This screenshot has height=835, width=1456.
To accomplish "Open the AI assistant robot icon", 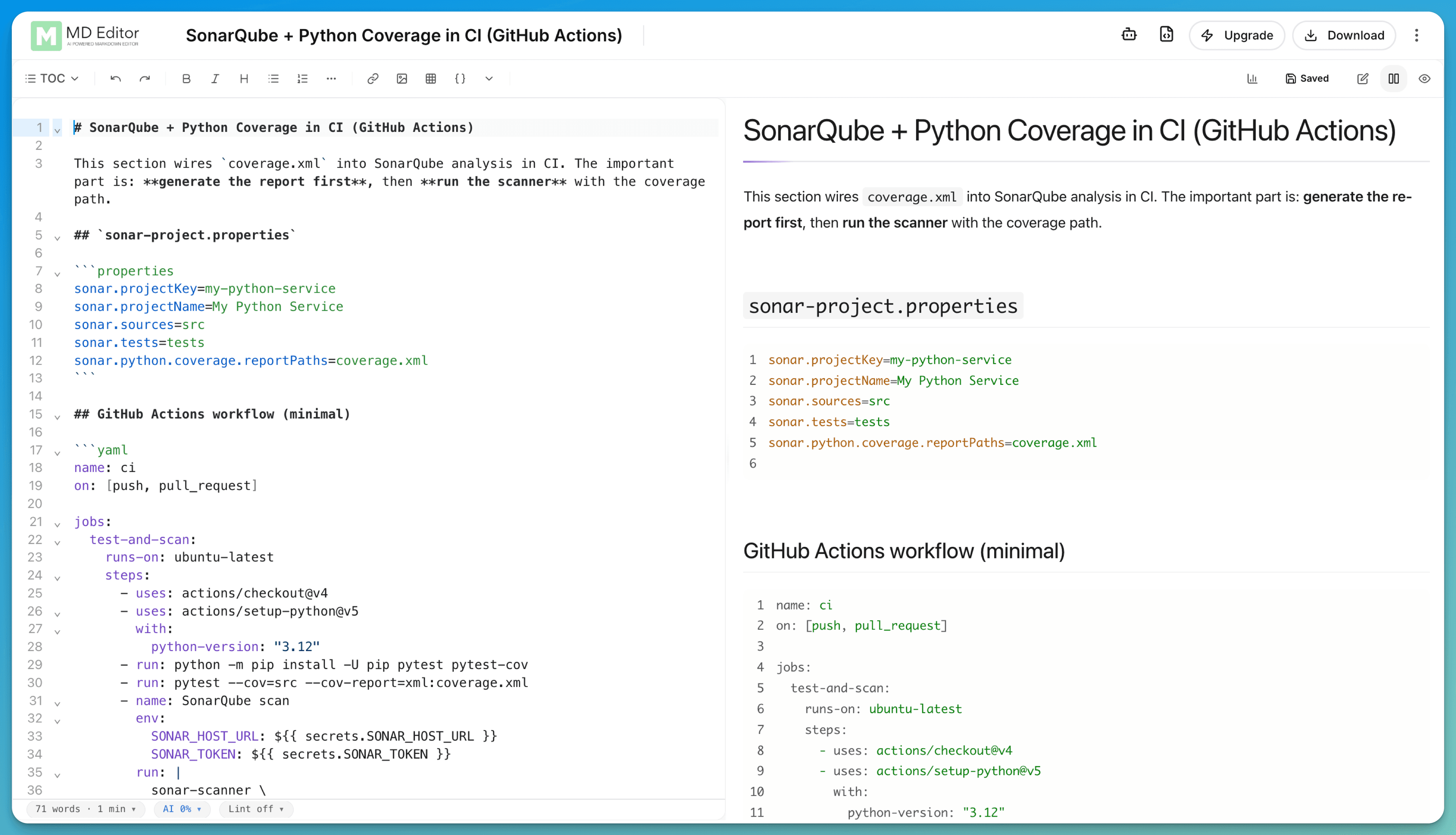I will [x=1129, y=35].
